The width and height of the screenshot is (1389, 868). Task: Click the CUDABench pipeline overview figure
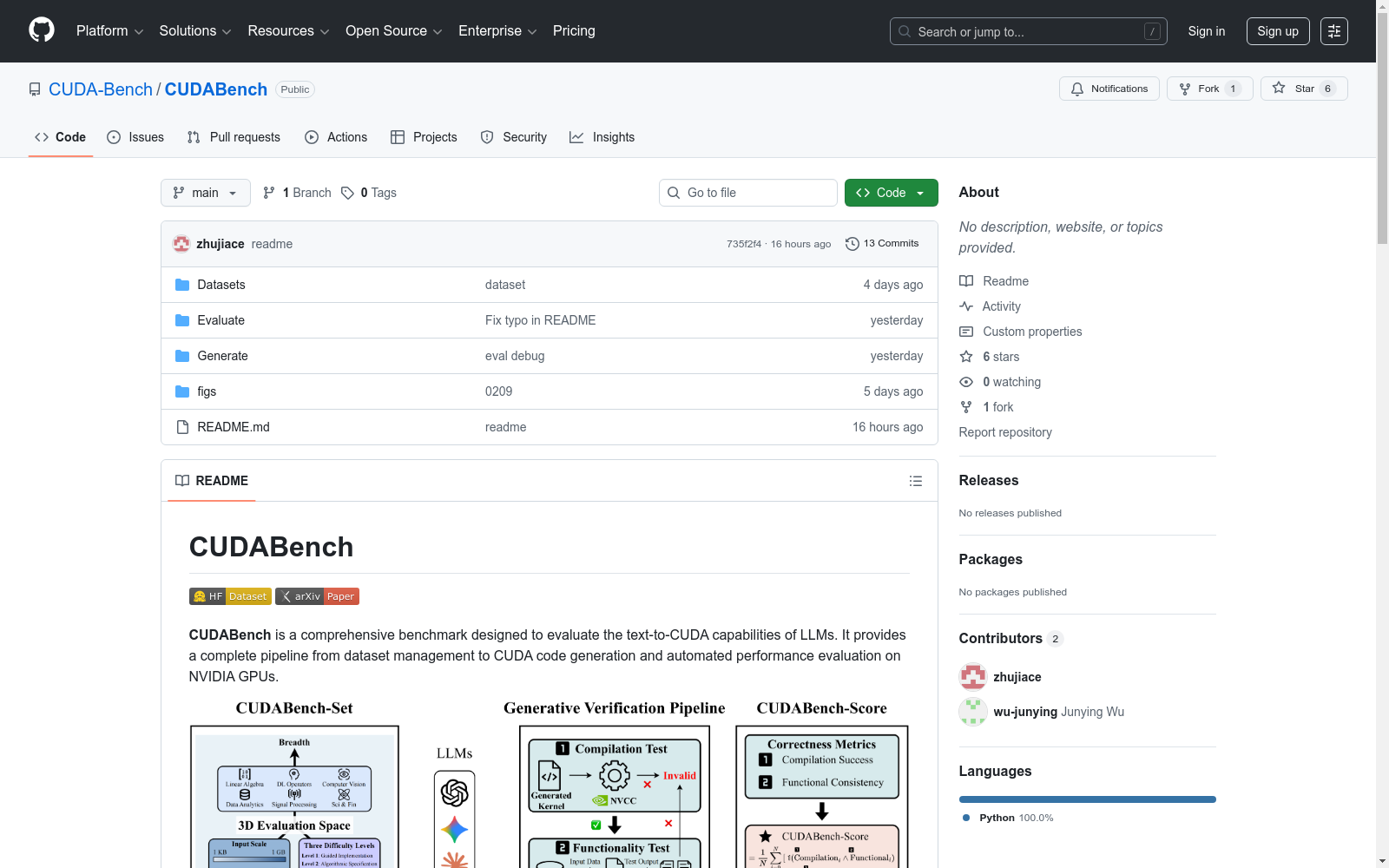(x=550, y=781)
